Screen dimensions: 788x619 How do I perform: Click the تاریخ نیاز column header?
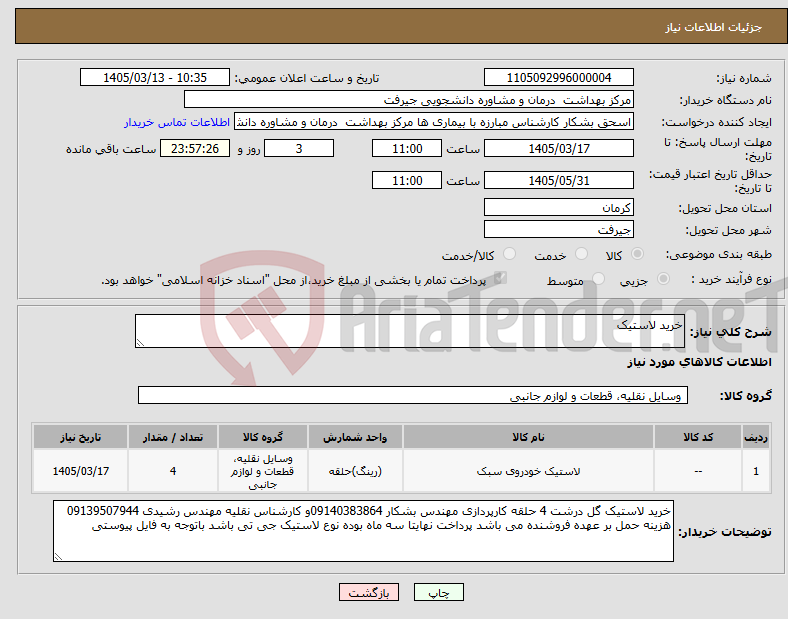point(80,437)
